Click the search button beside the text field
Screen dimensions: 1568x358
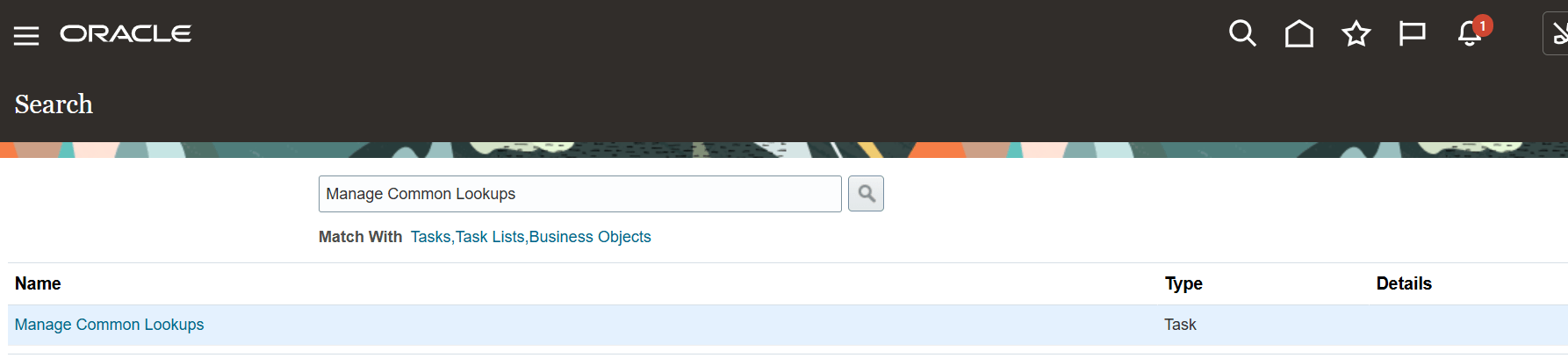866,193
